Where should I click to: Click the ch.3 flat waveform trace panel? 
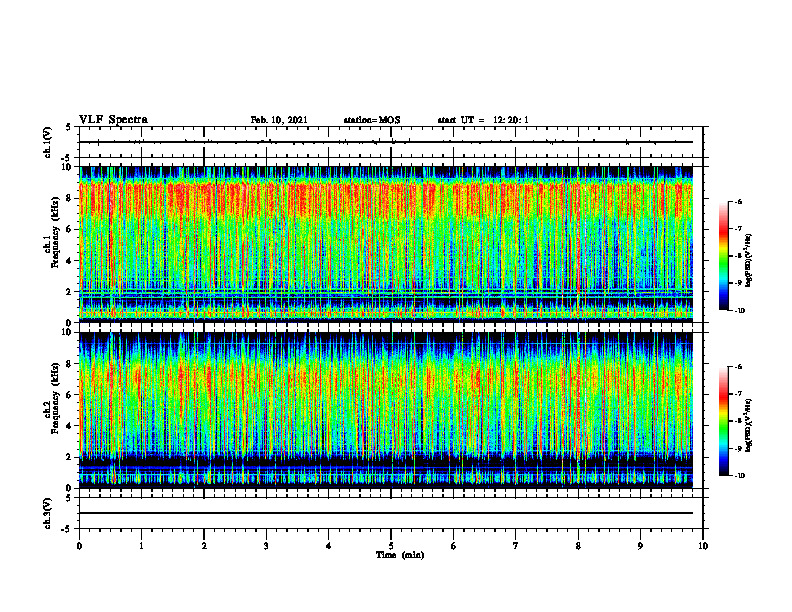(391, 513)
